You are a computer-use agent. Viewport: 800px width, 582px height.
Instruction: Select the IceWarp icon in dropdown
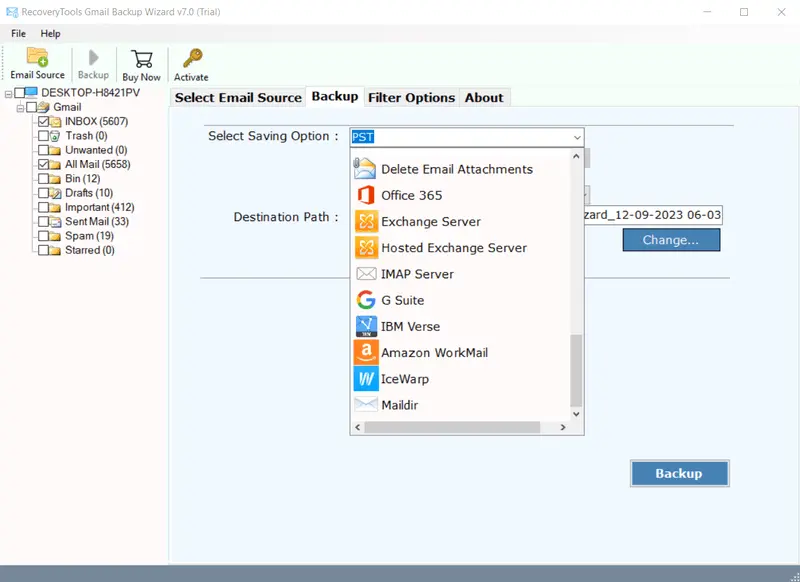click(365, 379)
